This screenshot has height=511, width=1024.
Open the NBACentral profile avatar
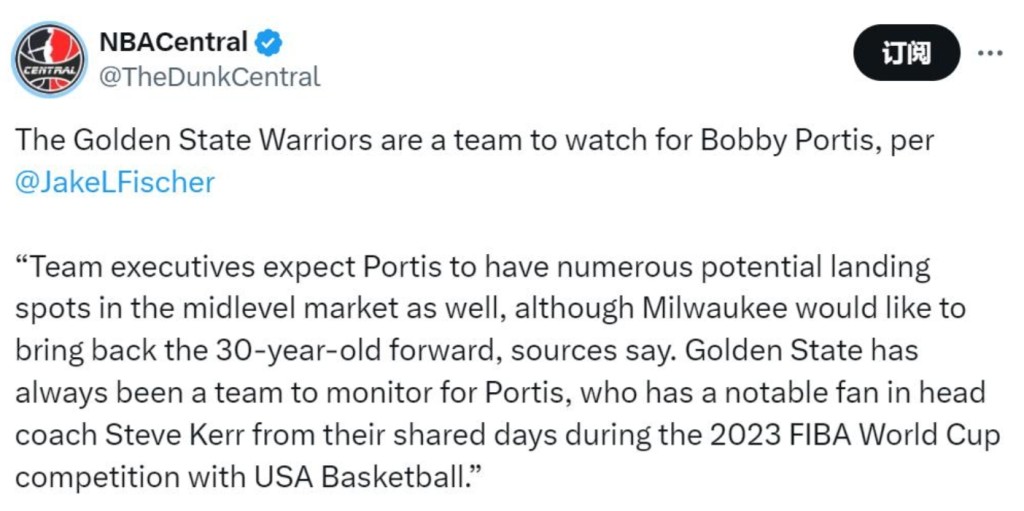coord(50,59)
